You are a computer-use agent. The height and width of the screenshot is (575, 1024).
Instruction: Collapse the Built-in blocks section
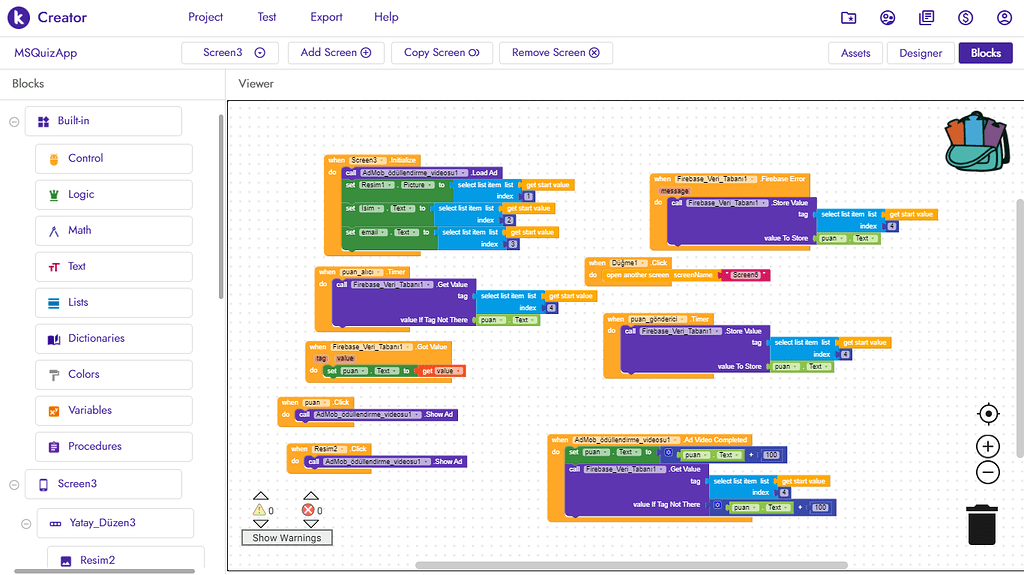(x=14, y=122)
